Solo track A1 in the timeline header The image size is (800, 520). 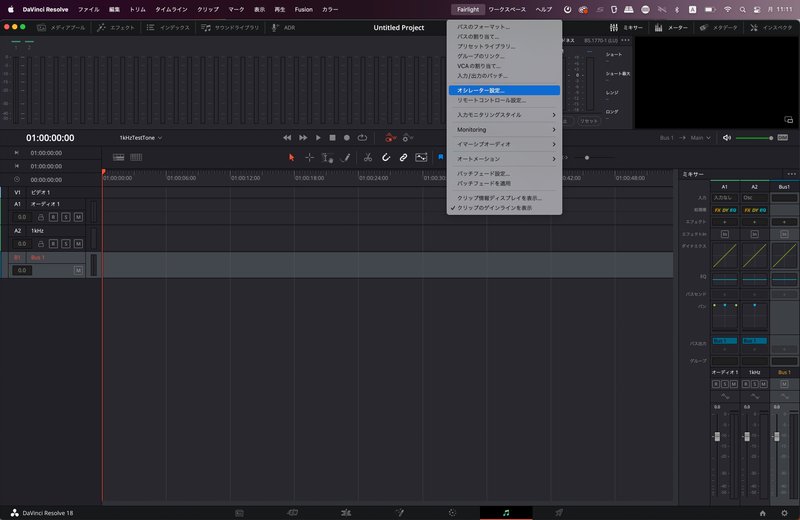tap(66, 217)
